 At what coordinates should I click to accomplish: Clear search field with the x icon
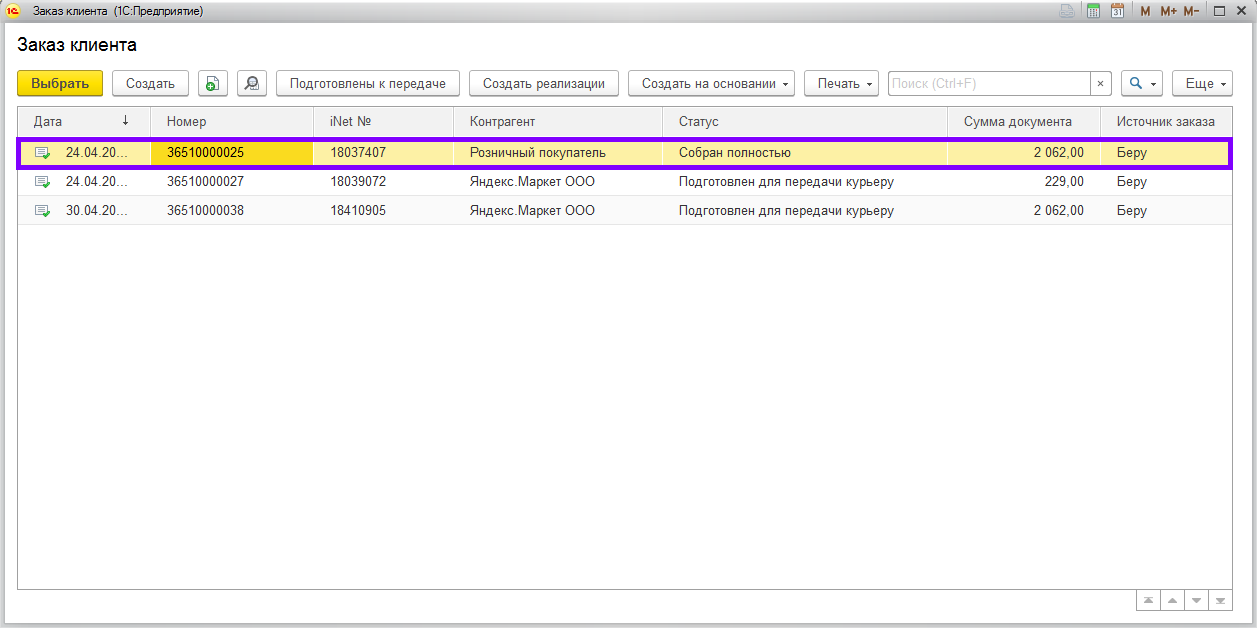[1101, 84]
